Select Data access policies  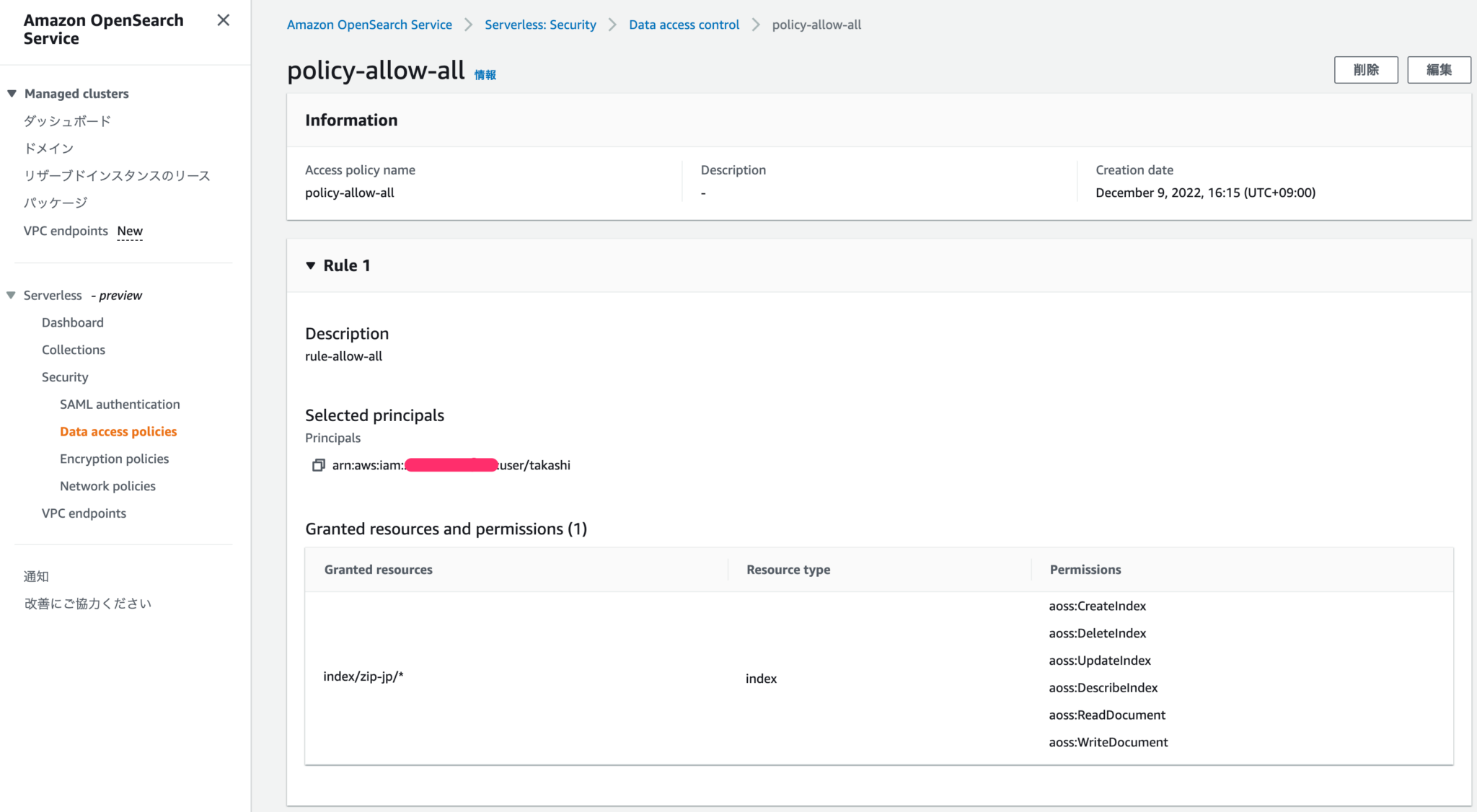coord(118,431)
